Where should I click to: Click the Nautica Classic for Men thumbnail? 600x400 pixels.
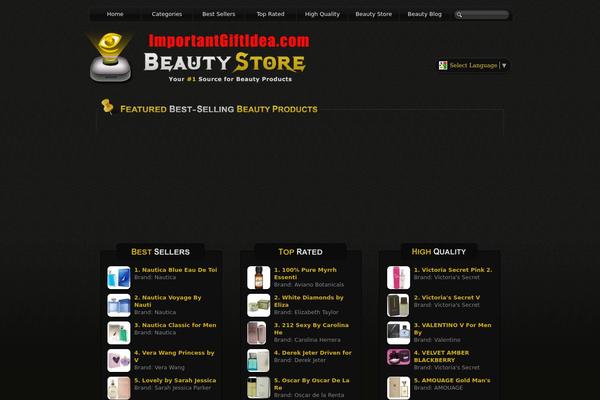119,333
